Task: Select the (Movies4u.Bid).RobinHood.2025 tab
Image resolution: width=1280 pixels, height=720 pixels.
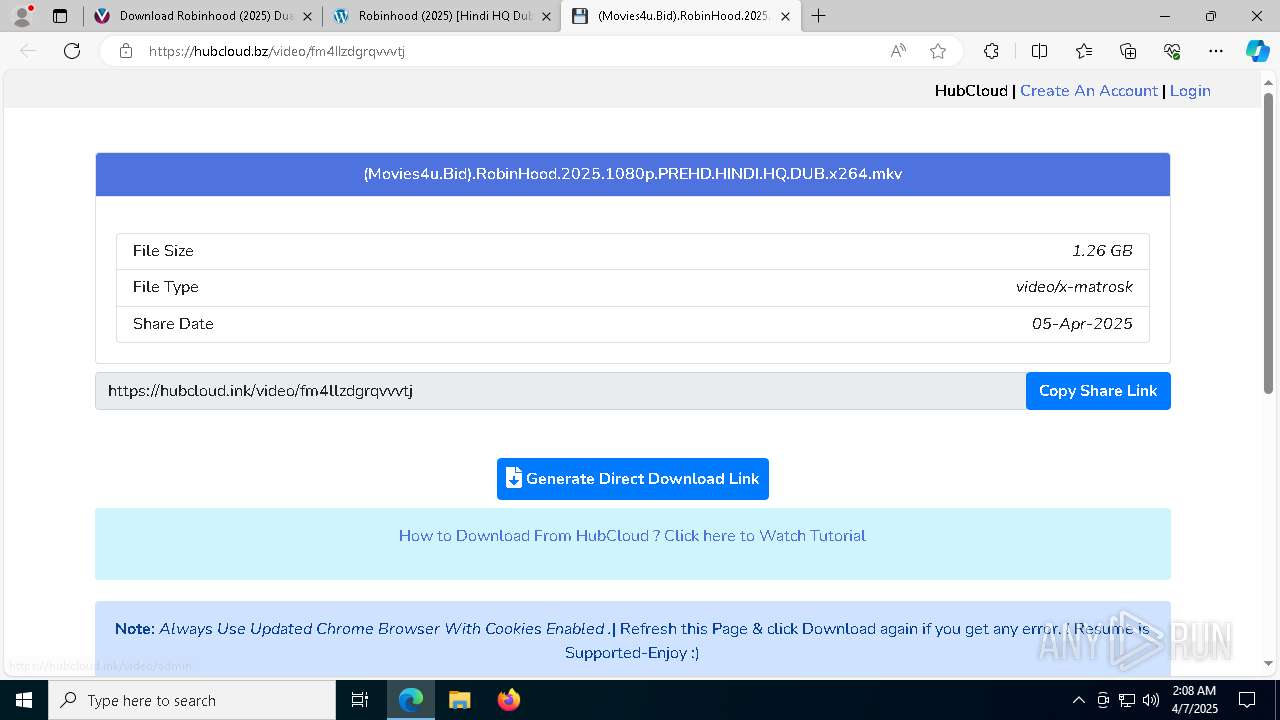Action: [681, 16]
